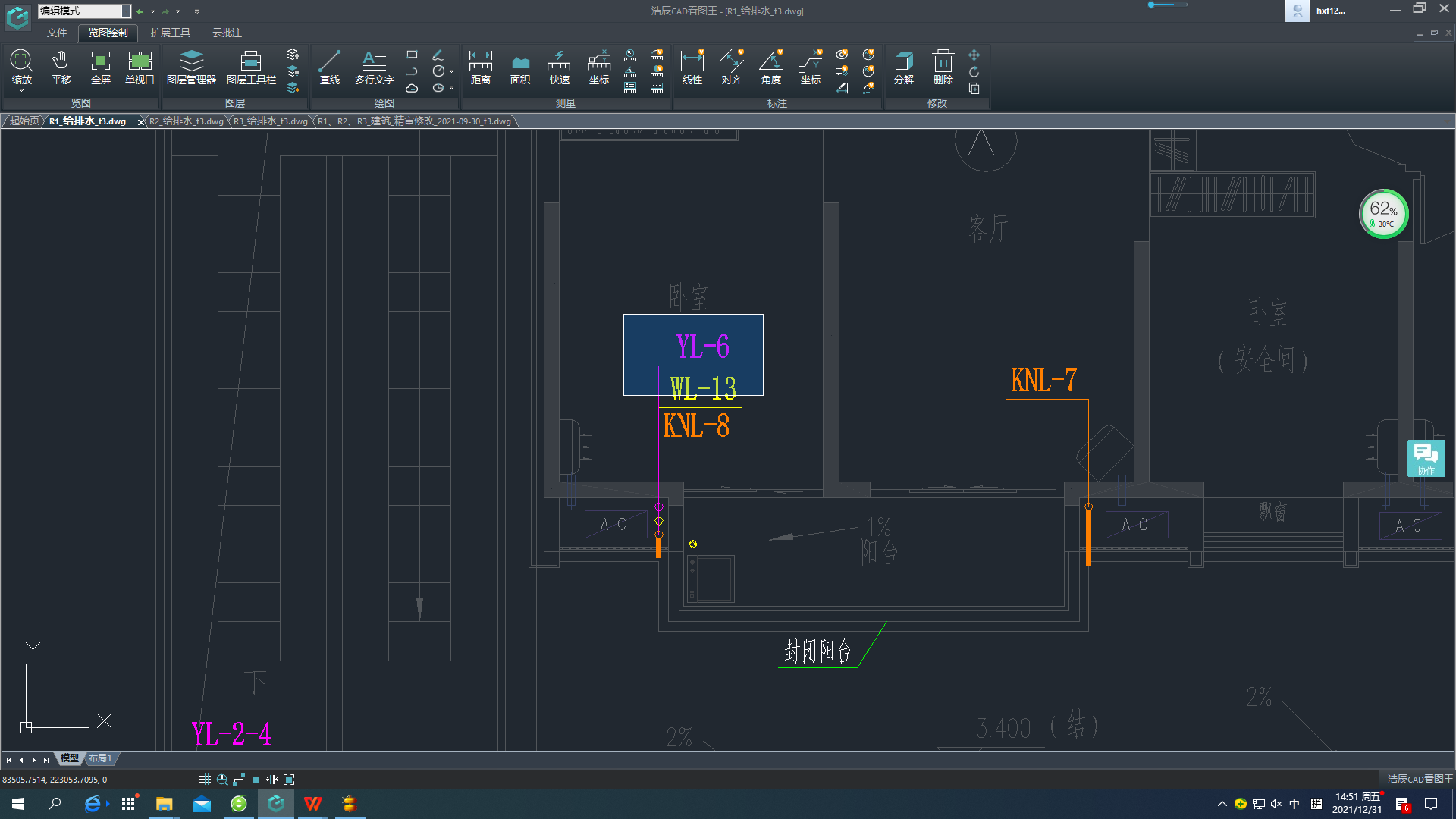Image resolution: width=1456 pixels, height=819 pixels.
Task: Select the 缩放 zoom tool
Action: click(21, 67)
